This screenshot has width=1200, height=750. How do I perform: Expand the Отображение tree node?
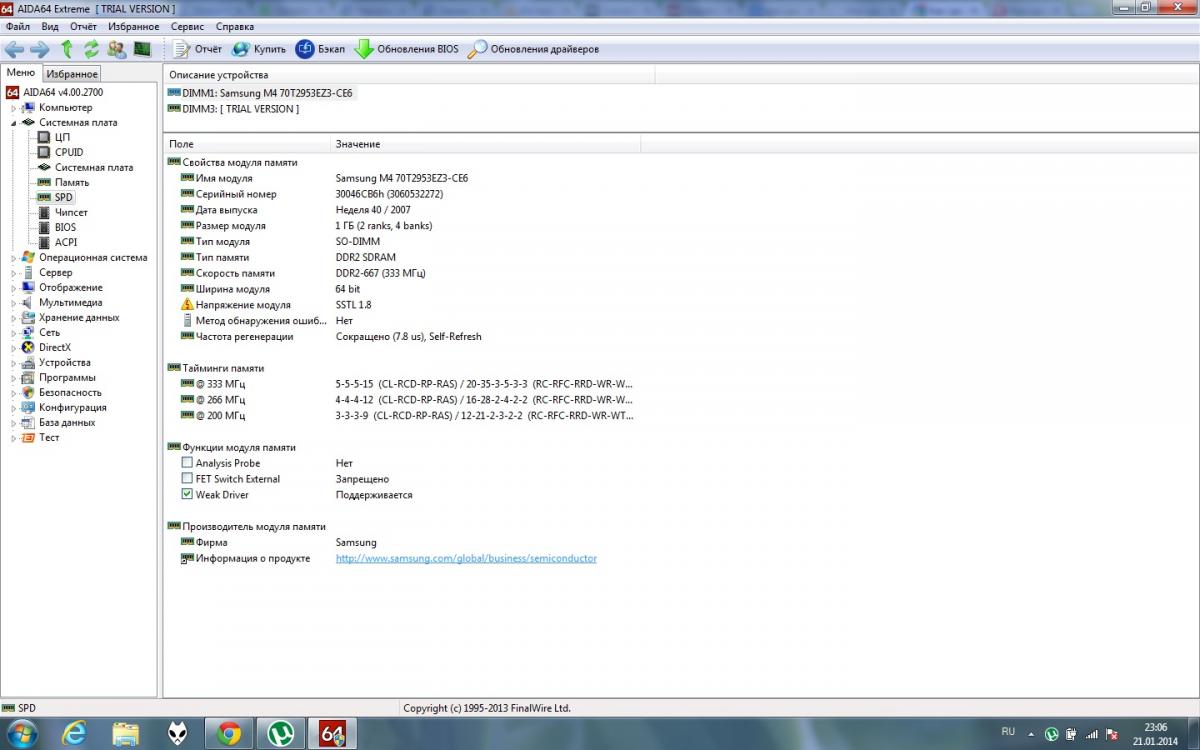pyautogui.click(x=13, y=288)
